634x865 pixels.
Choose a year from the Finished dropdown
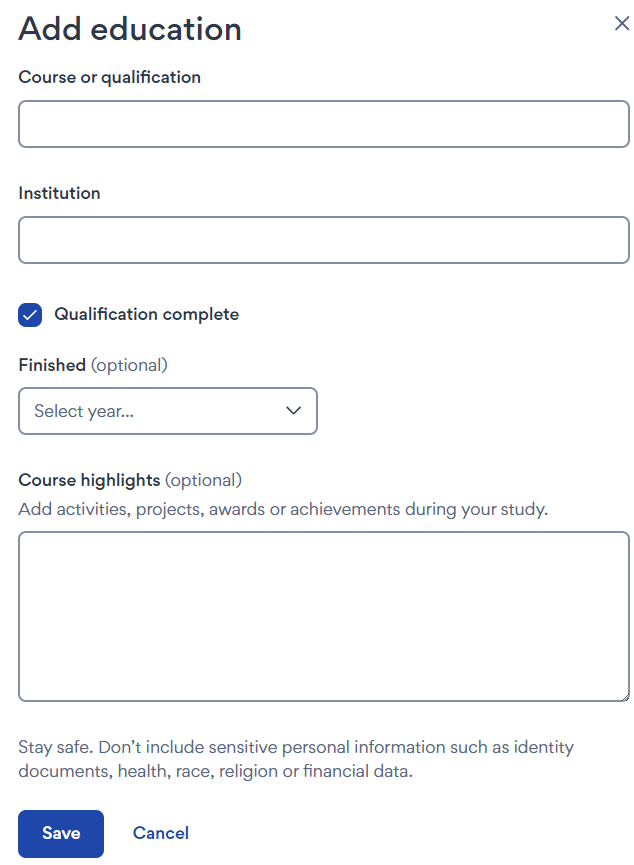point(168,411)
